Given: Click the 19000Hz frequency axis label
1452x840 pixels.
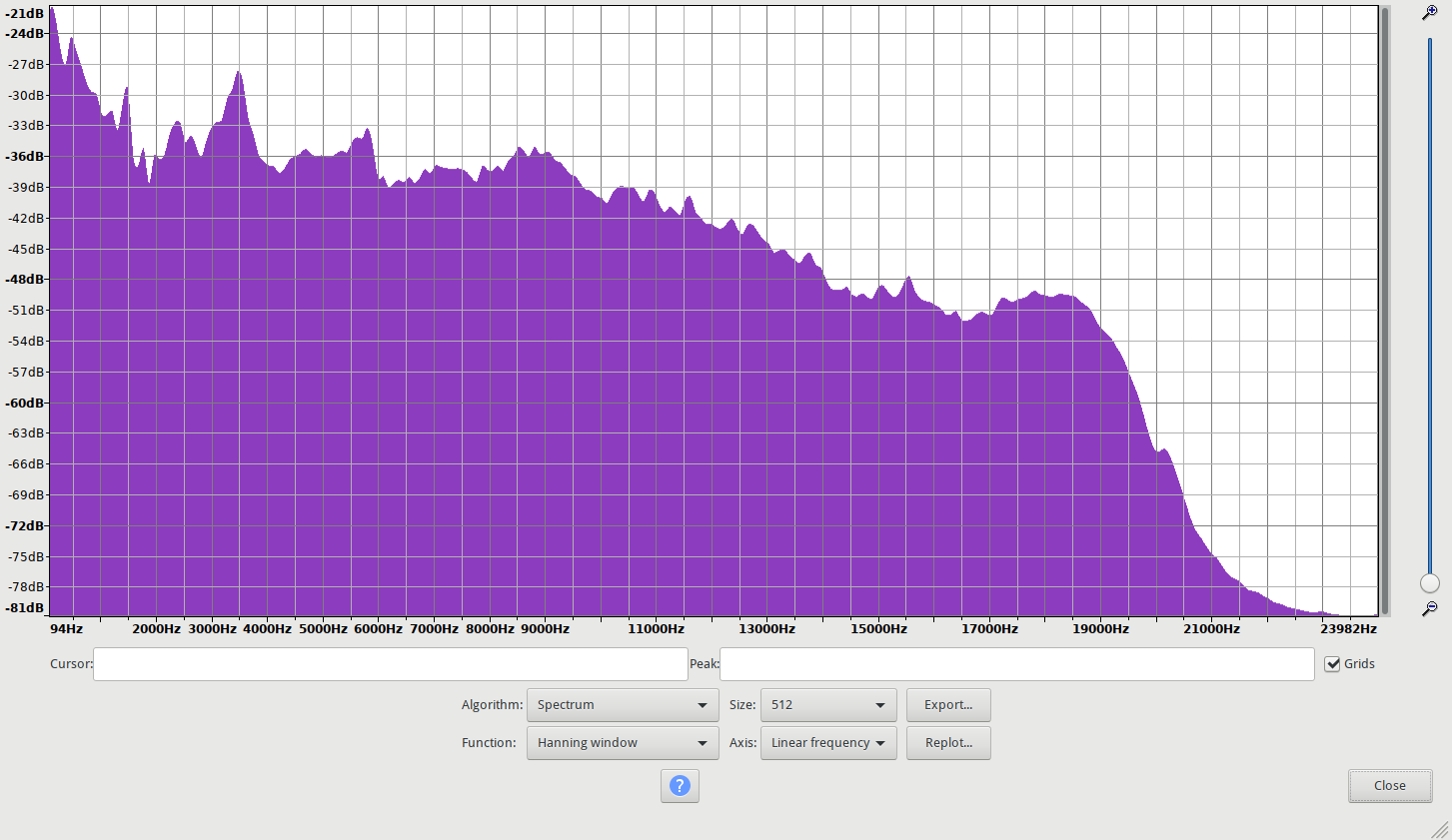Looking at the screenshot, I should pyautogui.click(x=1101, y=629).
